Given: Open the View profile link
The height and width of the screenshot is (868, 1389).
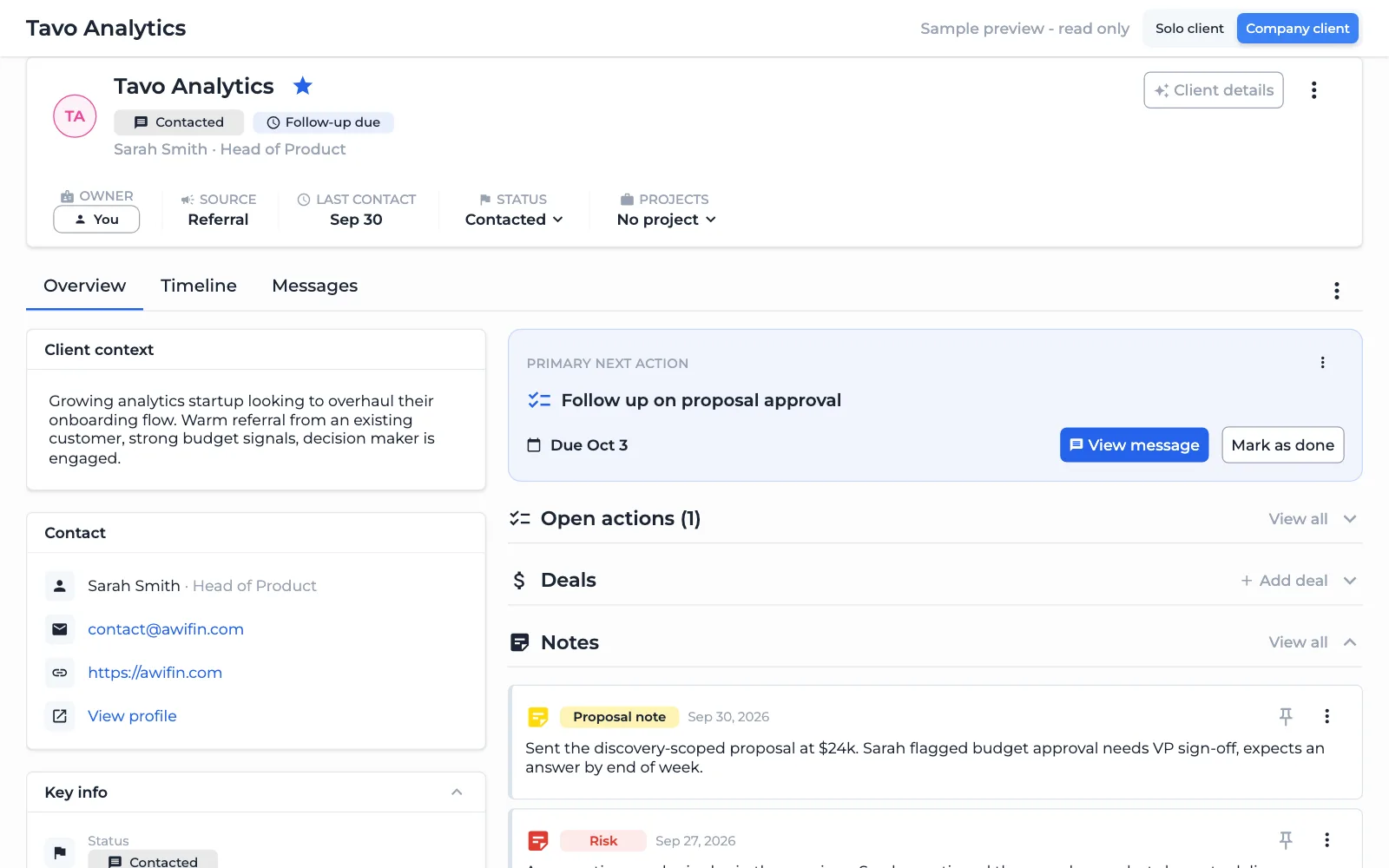Looking at the screenshot, I should 132,716.
